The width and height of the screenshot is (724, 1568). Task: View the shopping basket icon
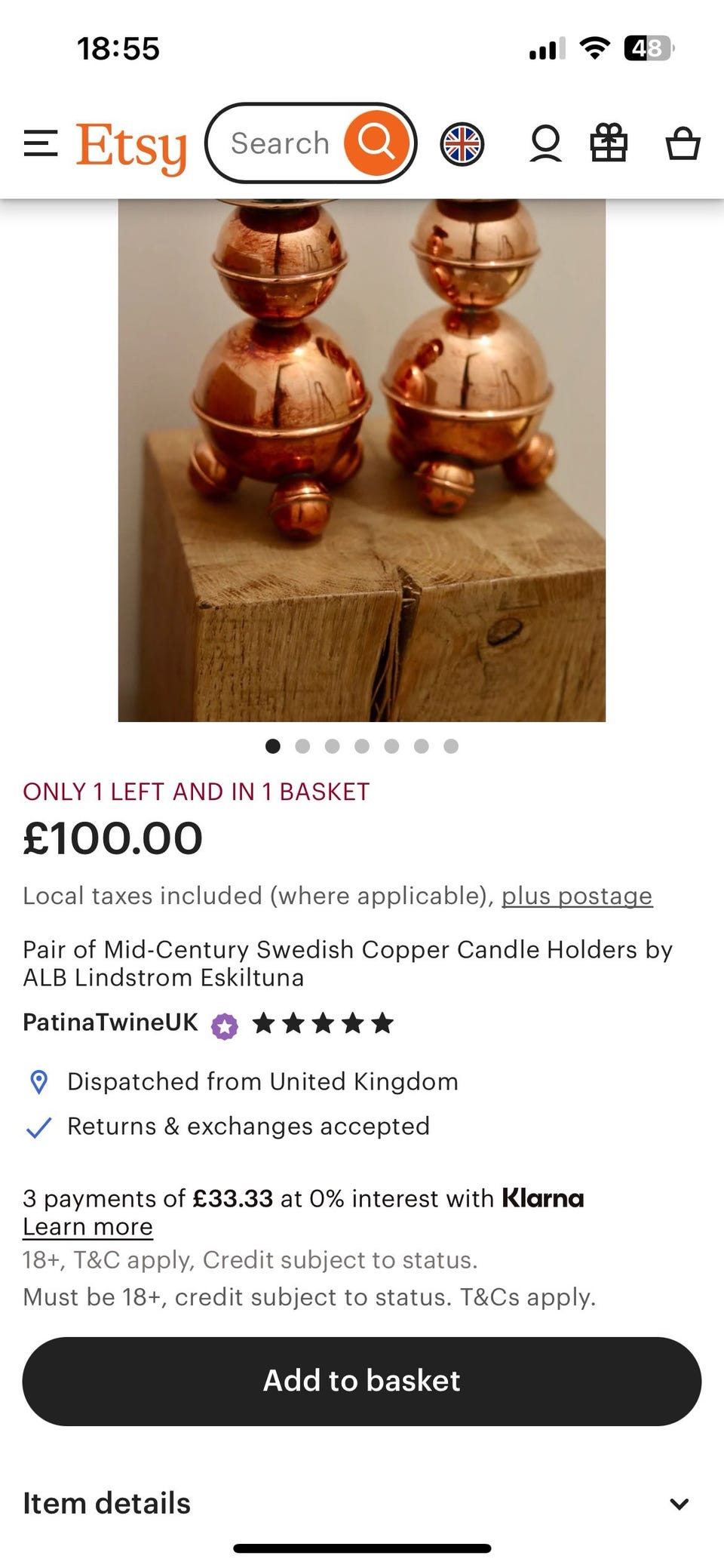tap(683, 143)
